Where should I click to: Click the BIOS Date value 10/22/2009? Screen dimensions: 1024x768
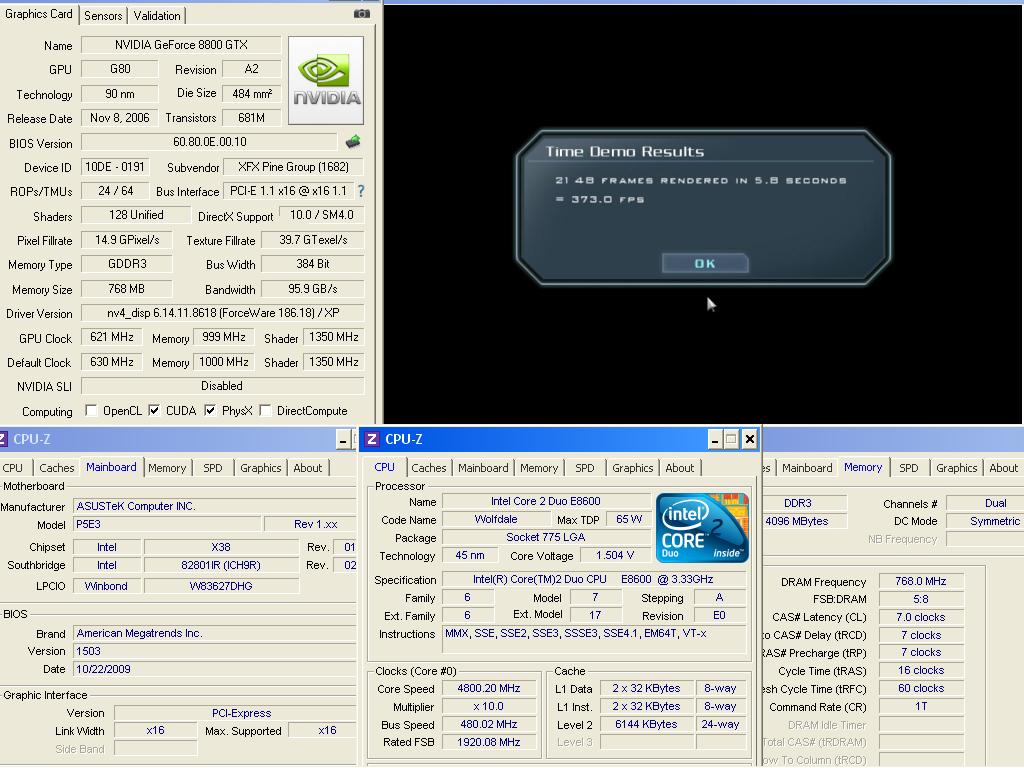point(215,669)
